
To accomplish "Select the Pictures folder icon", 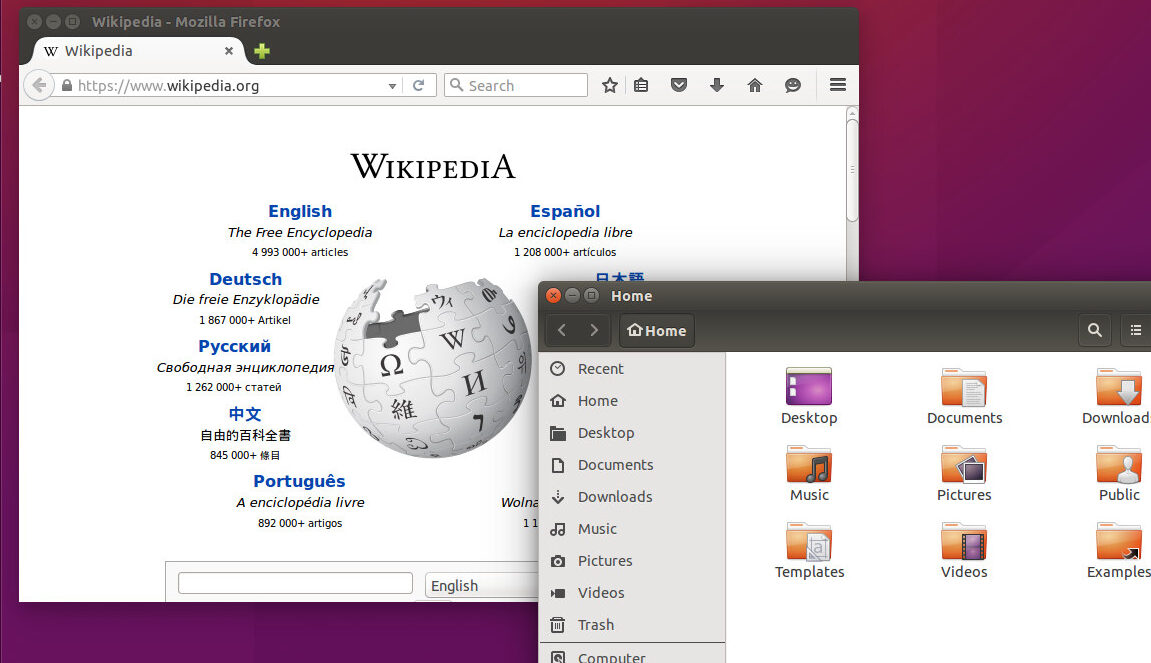I will (x=964, y=465).
